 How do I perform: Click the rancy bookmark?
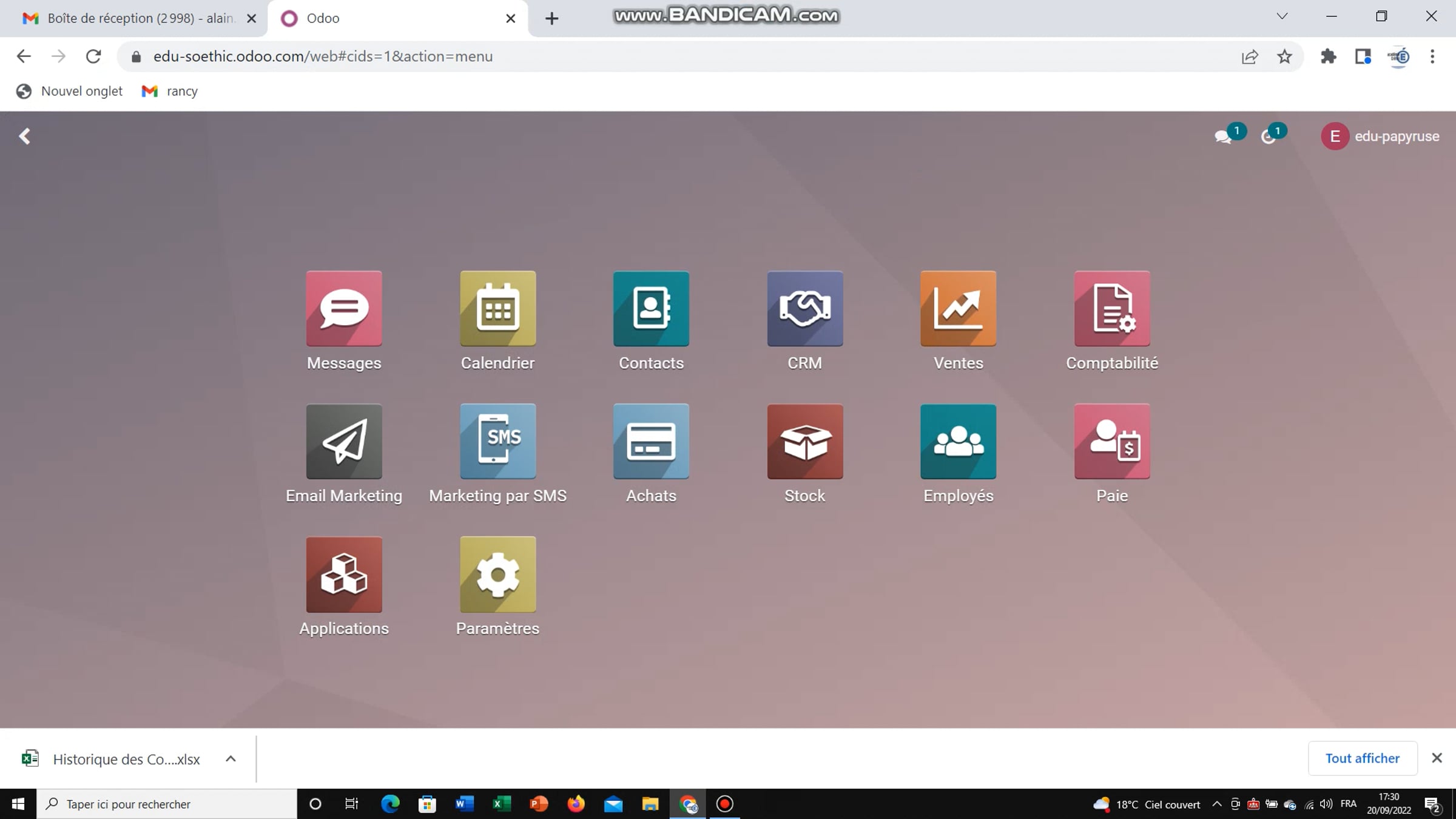pos(170,91)
